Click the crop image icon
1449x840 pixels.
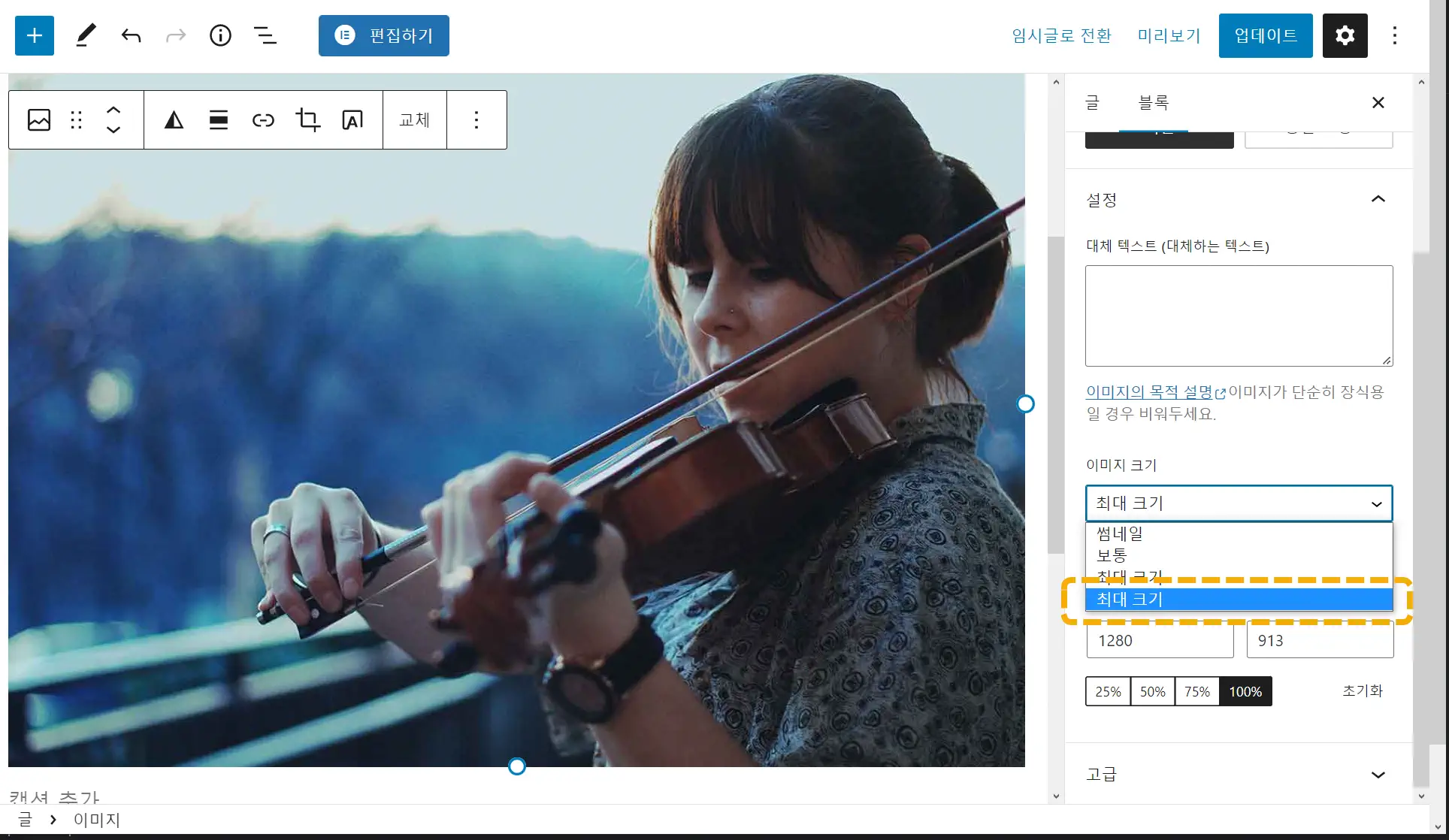click(307, 120)
